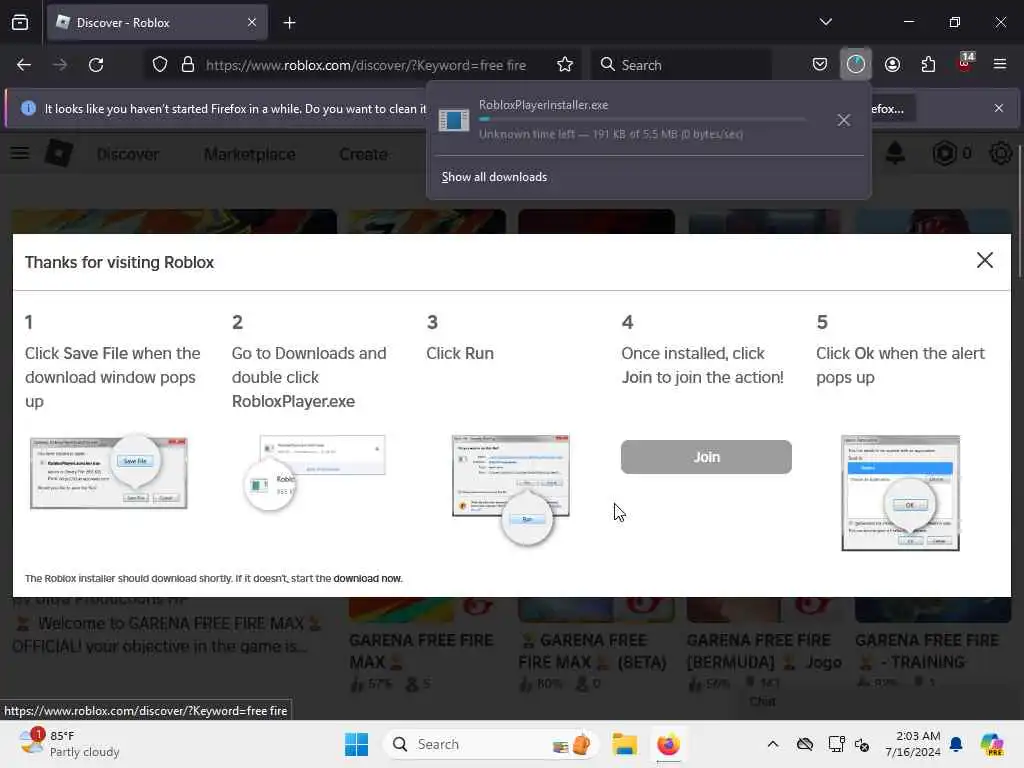Open Roblox hamburger navigation menu
The image size is (1024, 768).
pyautogui.click(x=20, y=153)
